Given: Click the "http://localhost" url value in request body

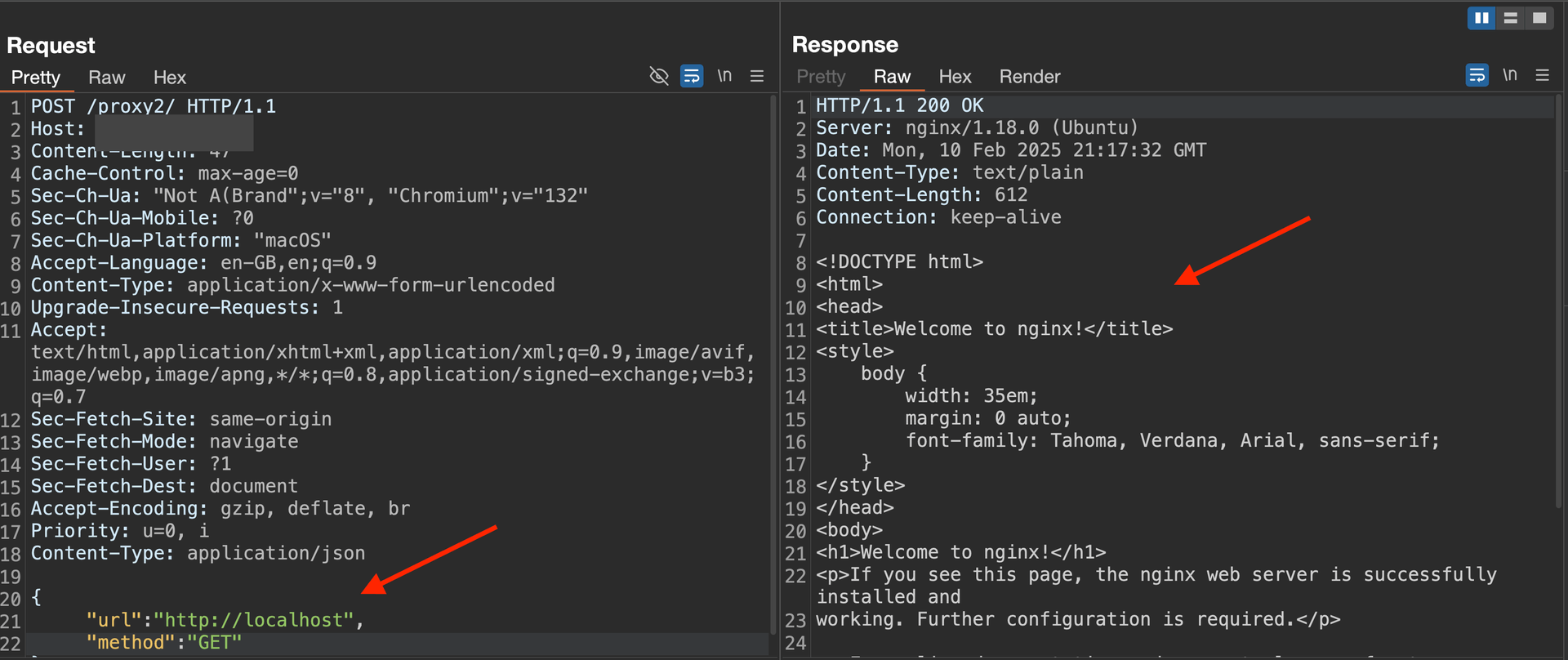Looking at the screenshot, I should tap(253, 620).
